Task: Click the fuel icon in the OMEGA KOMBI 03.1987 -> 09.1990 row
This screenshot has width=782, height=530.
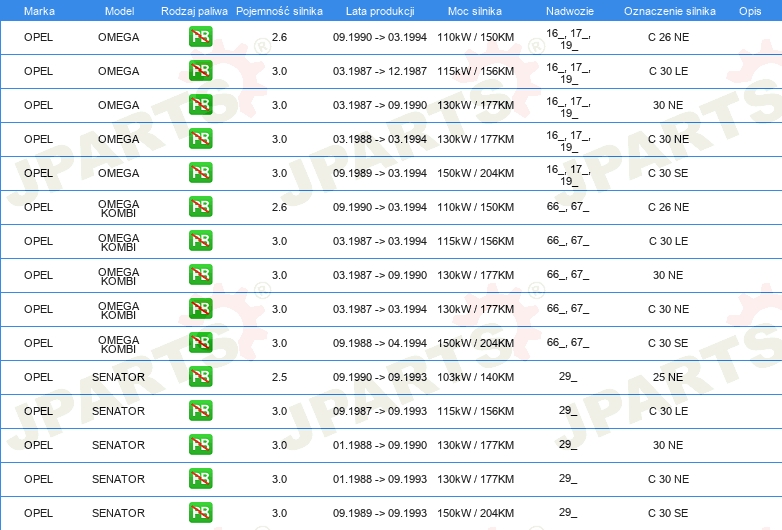Action: click(200, 275)
